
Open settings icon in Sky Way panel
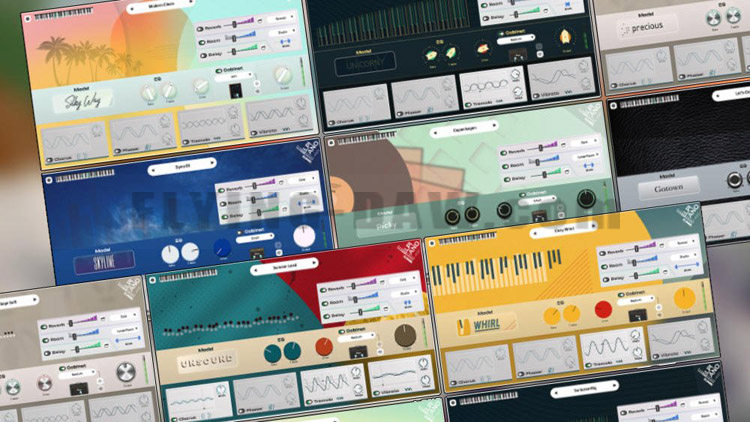click(28, 19)
